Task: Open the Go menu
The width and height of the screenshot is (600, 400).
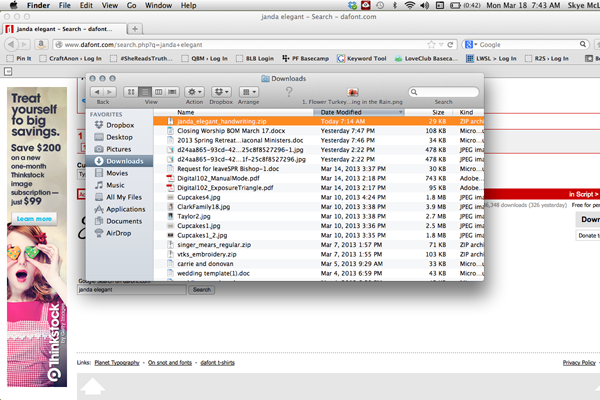Action: point(131,5)
